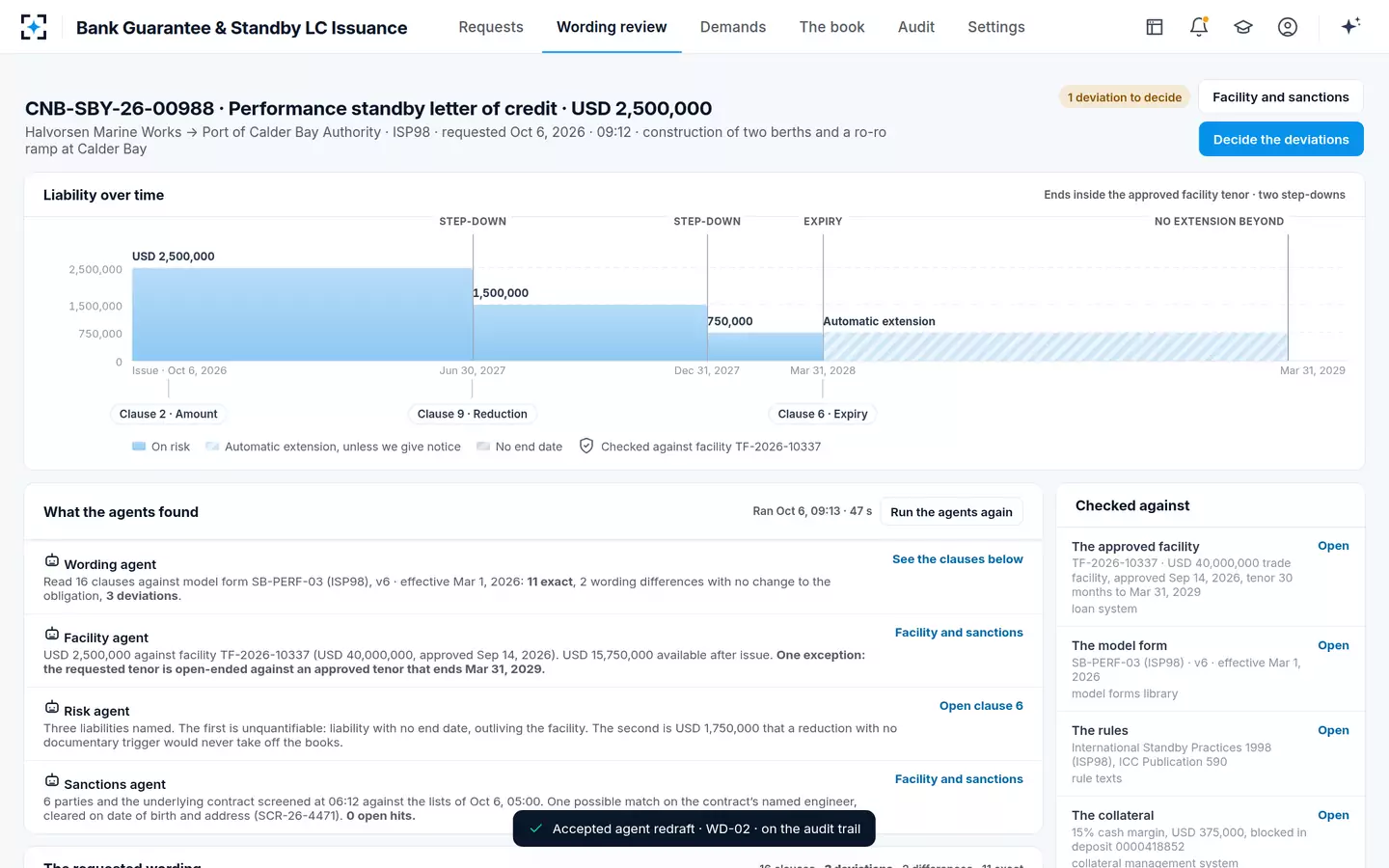Click the Facility agent robot icon
Viewport: 1389px width, 868px height.
point(52,634)
